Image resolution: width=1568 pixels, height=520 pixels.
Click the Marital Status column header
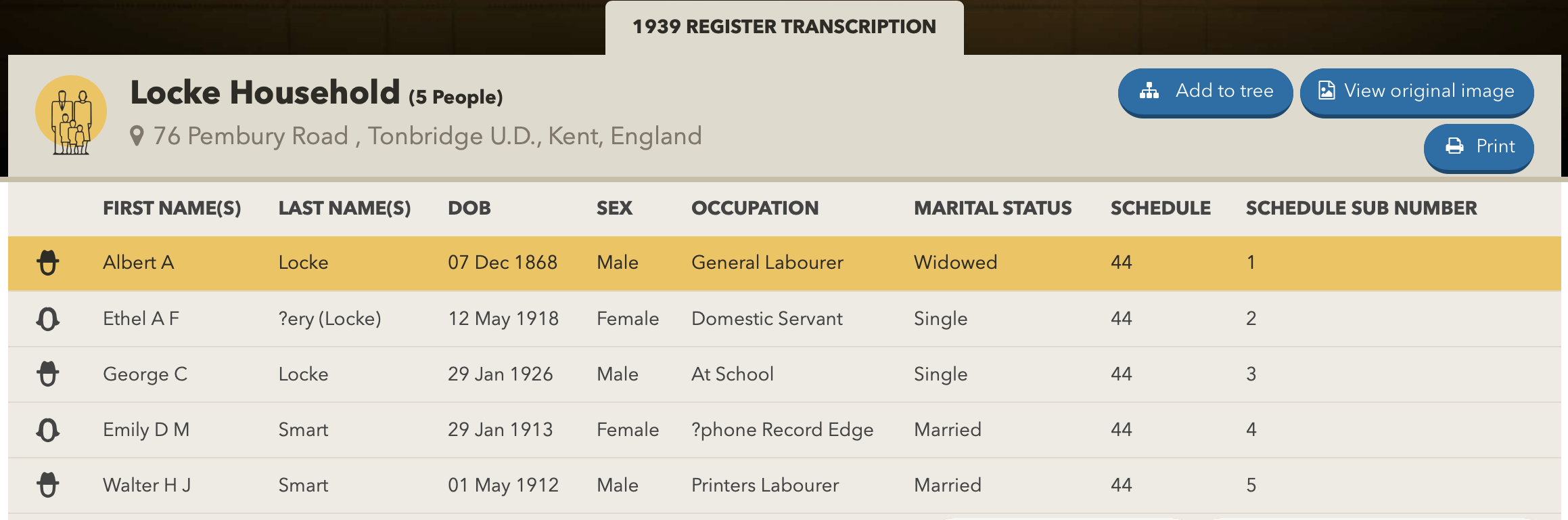point(992,208)
